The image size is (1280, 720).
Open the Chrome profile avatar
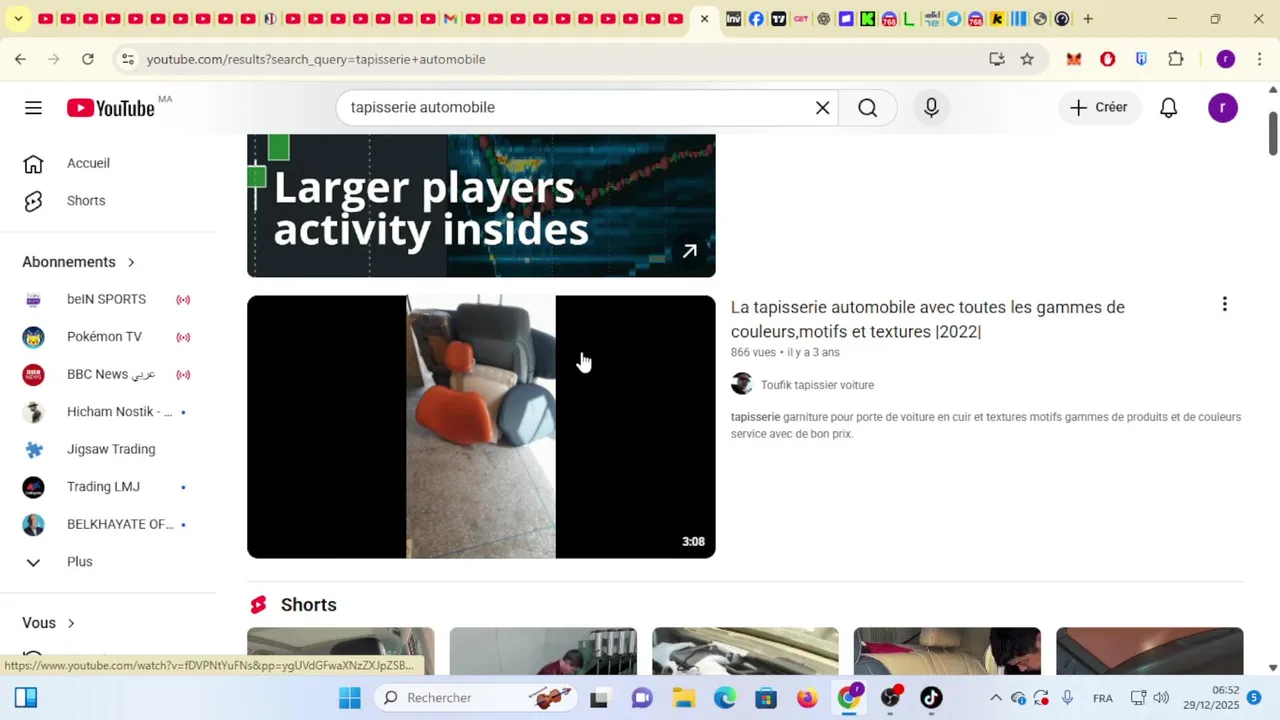[x=1225, y=59]
